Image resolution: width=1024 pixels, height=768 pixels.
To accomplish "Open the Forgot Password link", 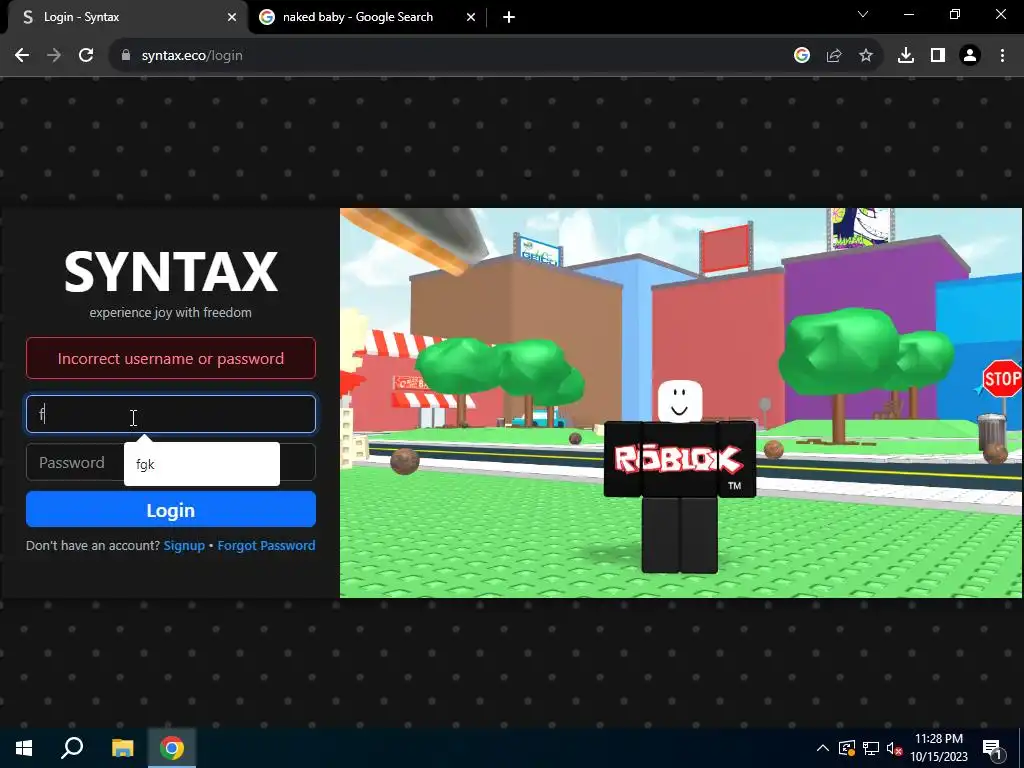I will point(266,545).
